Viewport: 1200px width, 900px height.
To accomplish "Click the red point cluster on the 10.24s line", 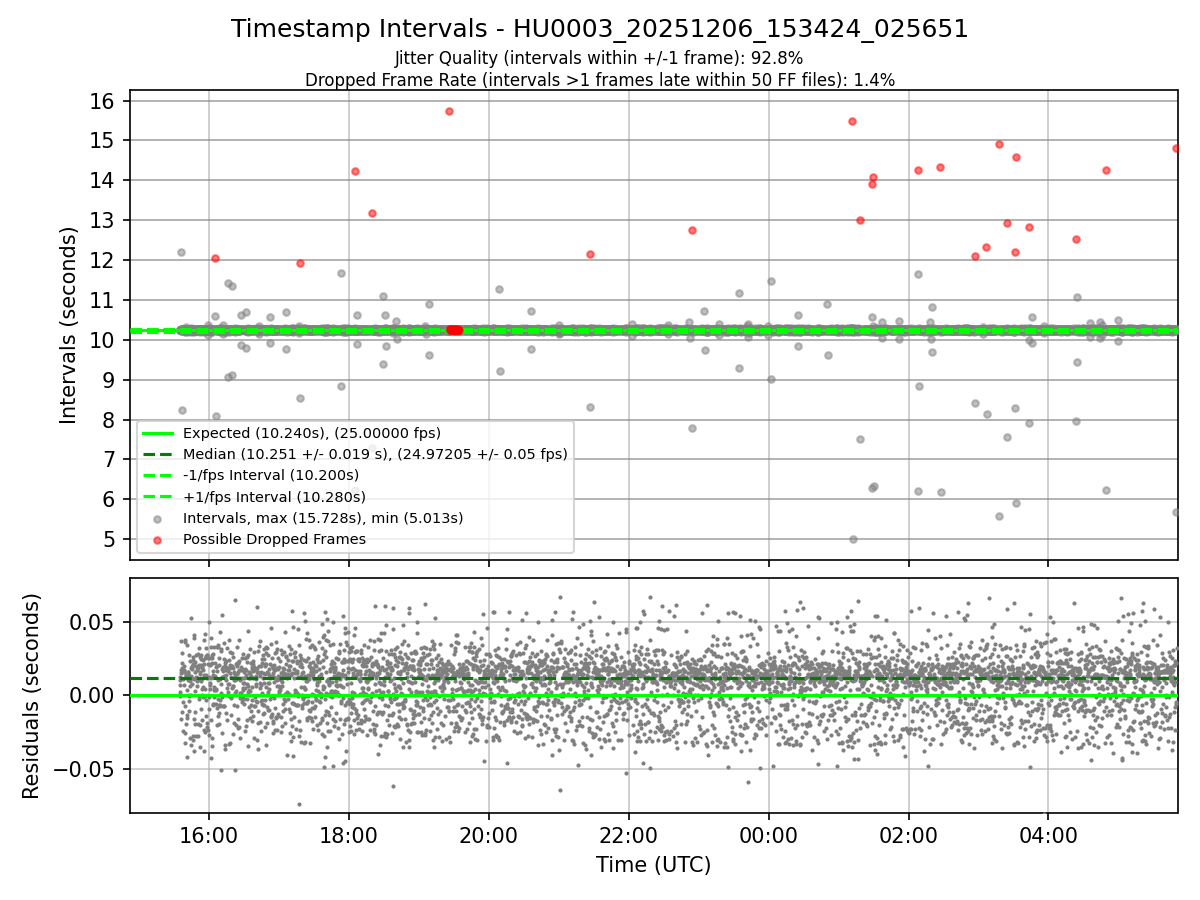I will point(454,330).
